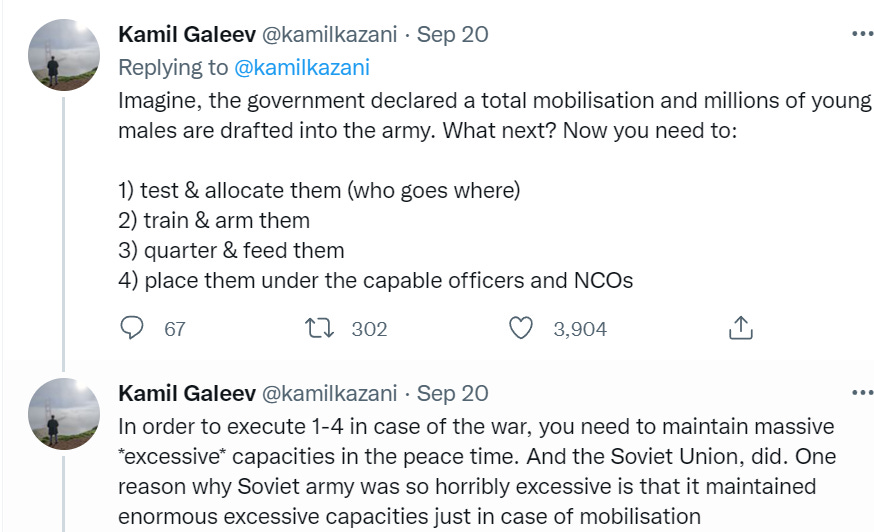Click the 3,904 likes count

(580, 329)
